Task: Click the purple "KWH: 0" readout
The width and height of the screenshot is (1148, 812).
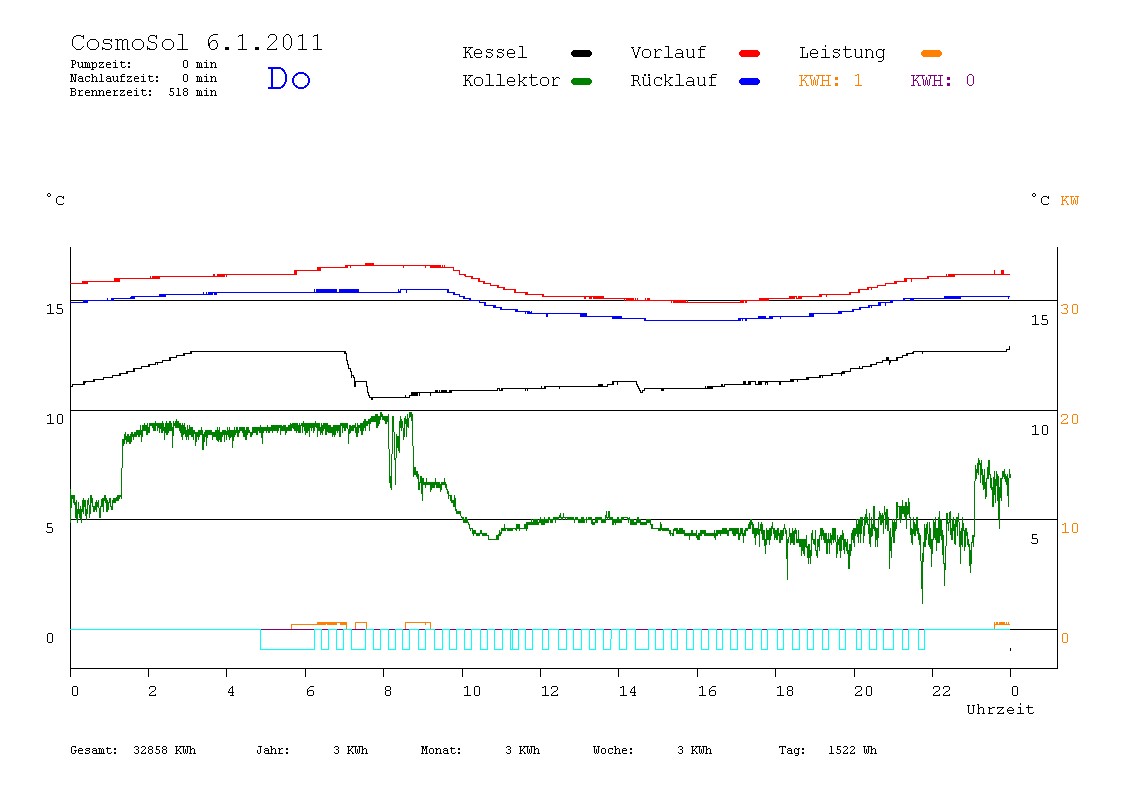Action: click(x=943, y=81)
